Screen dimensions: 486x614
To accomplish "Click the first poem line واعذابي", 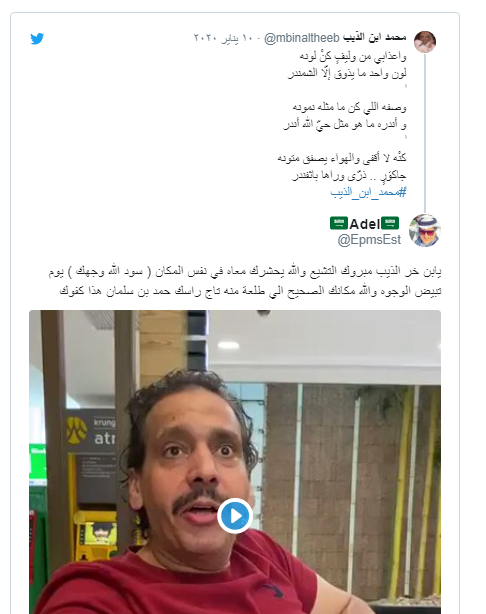I will 353,56.
